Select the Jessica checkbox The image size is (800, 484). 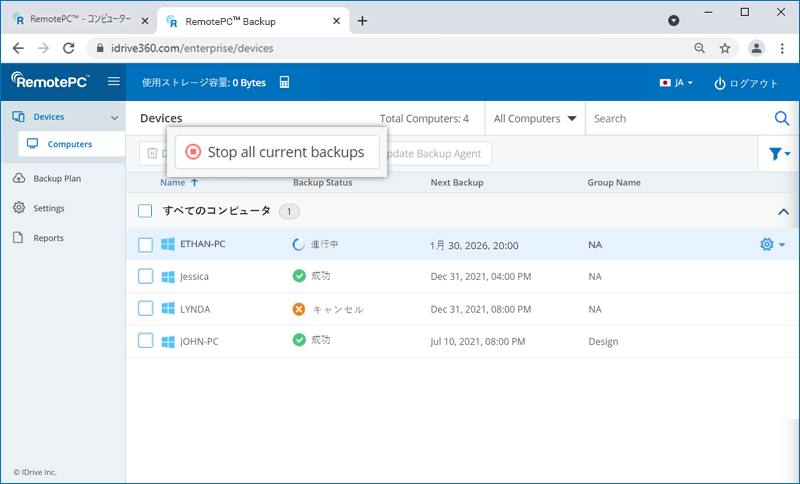pyautogui.click(x=145, y=276)
